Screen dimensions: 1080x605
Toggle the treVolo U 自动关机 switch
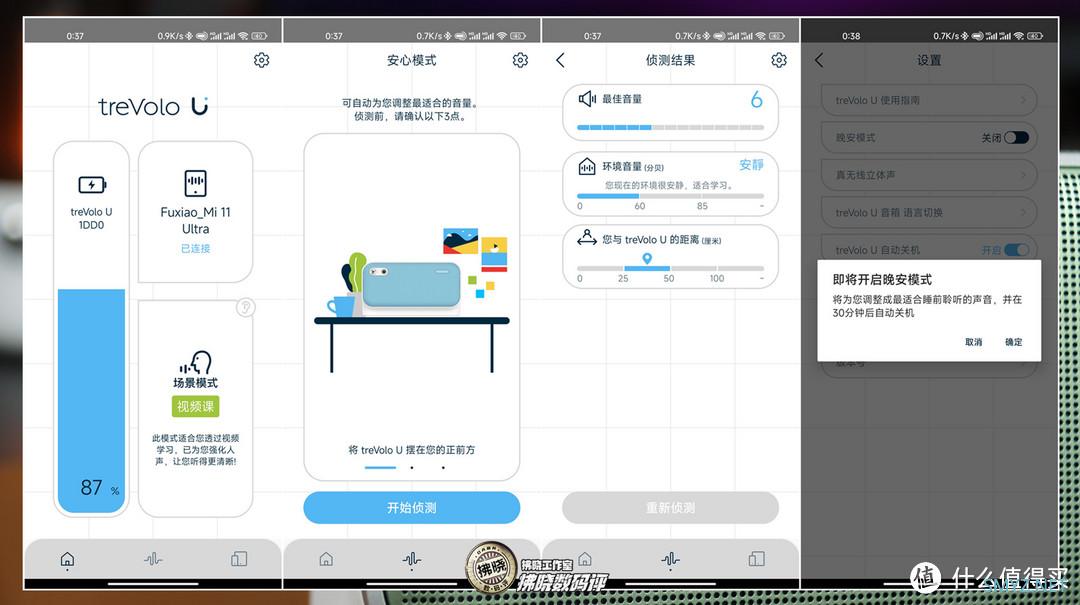(x=1016, y=249)
